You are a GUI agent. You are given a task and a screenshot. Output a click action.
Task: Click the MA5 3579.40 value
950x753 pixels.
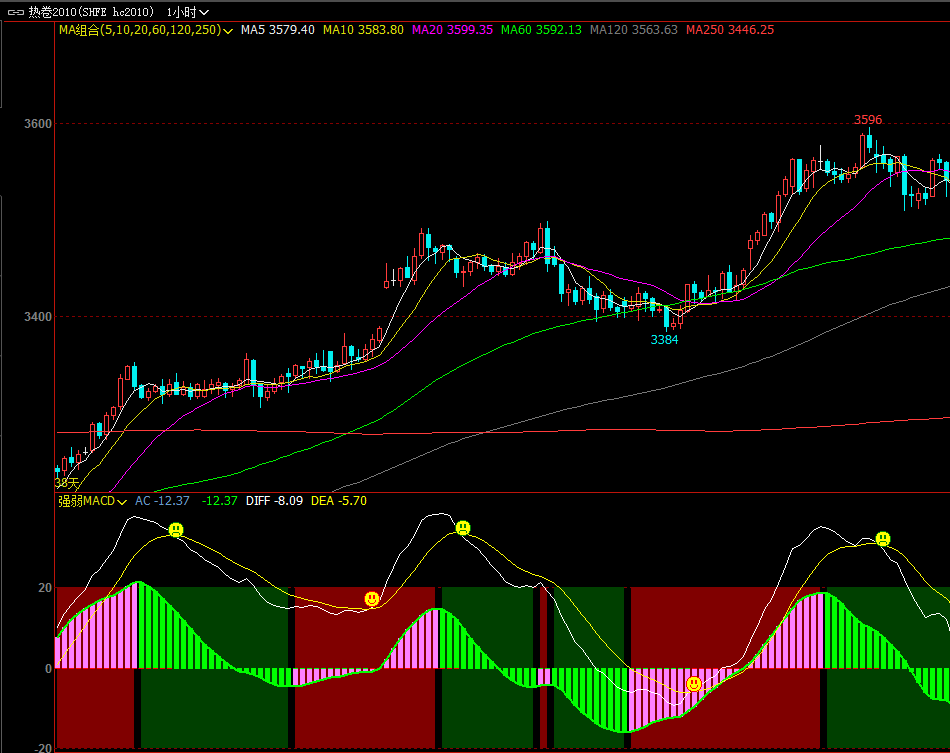point(277,30)
